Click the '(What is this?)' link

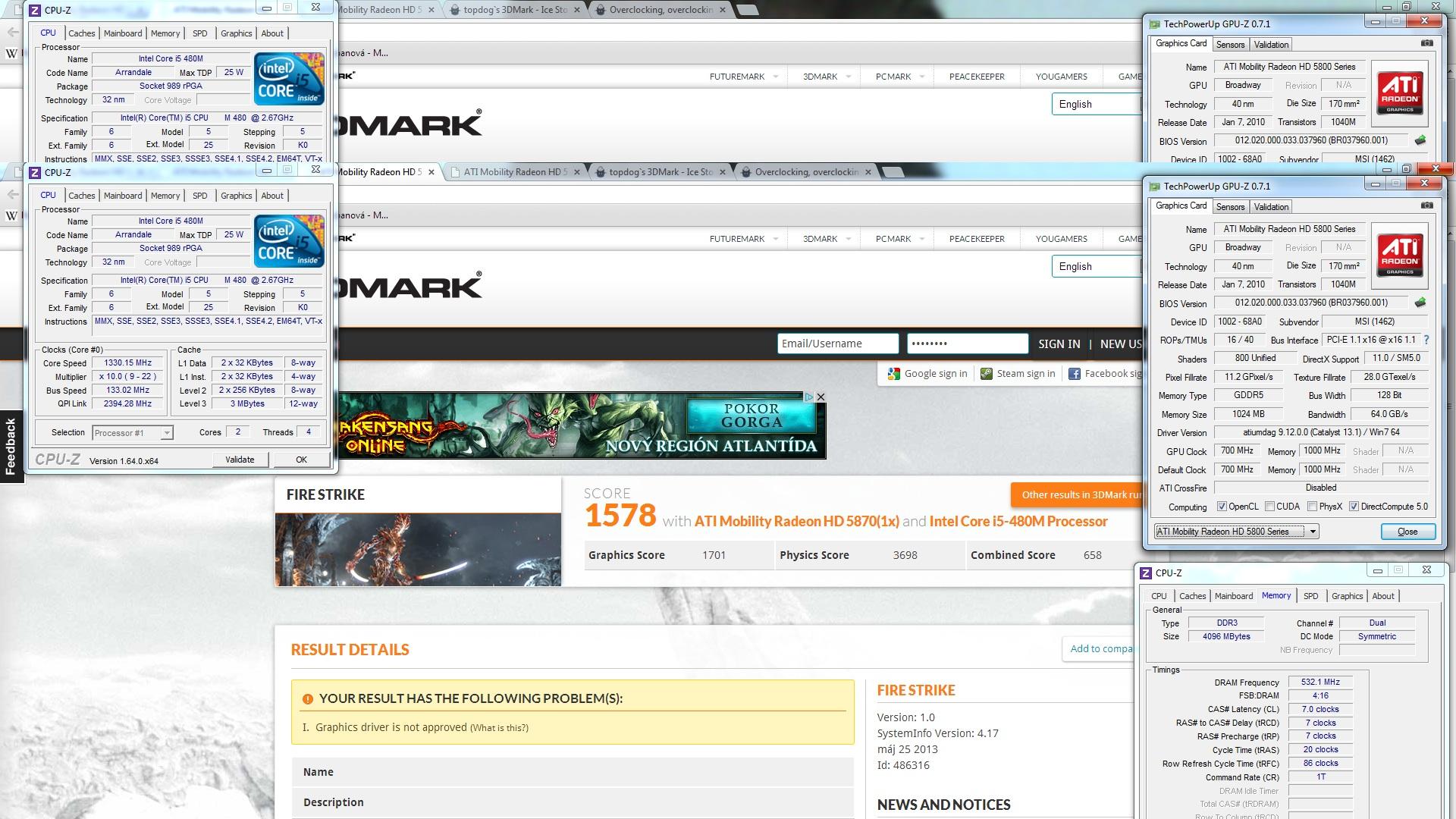(x=499, y=728)
